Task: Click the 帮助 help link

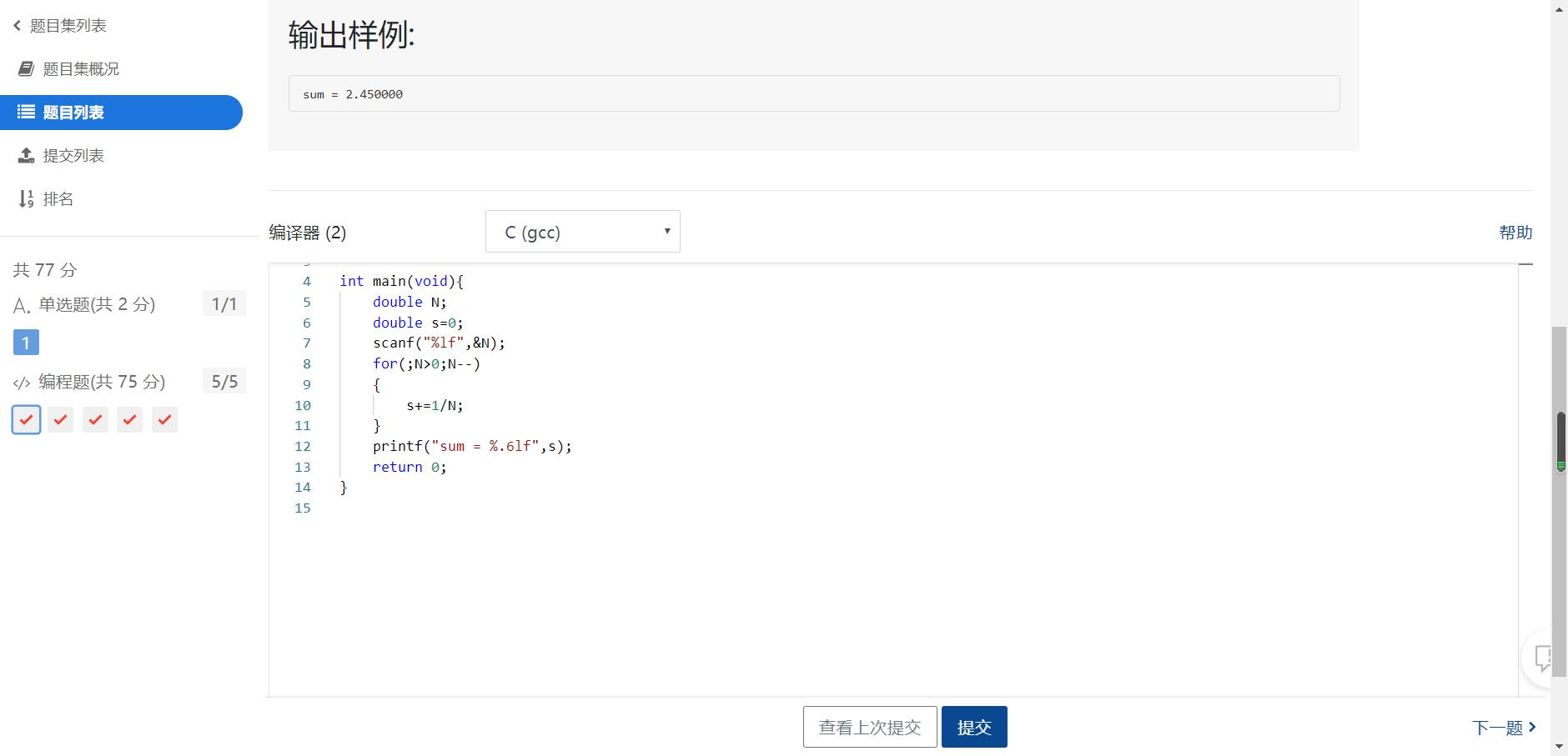Action: pyautogui.click(x=1515, y=233)
